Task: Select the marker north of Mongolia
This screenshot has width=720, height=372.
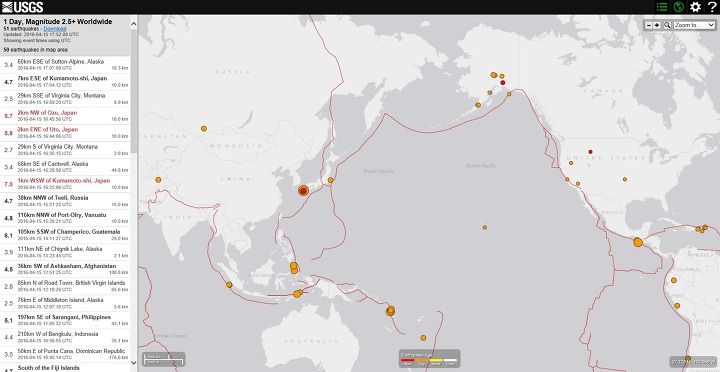Action: pos(204,129)
